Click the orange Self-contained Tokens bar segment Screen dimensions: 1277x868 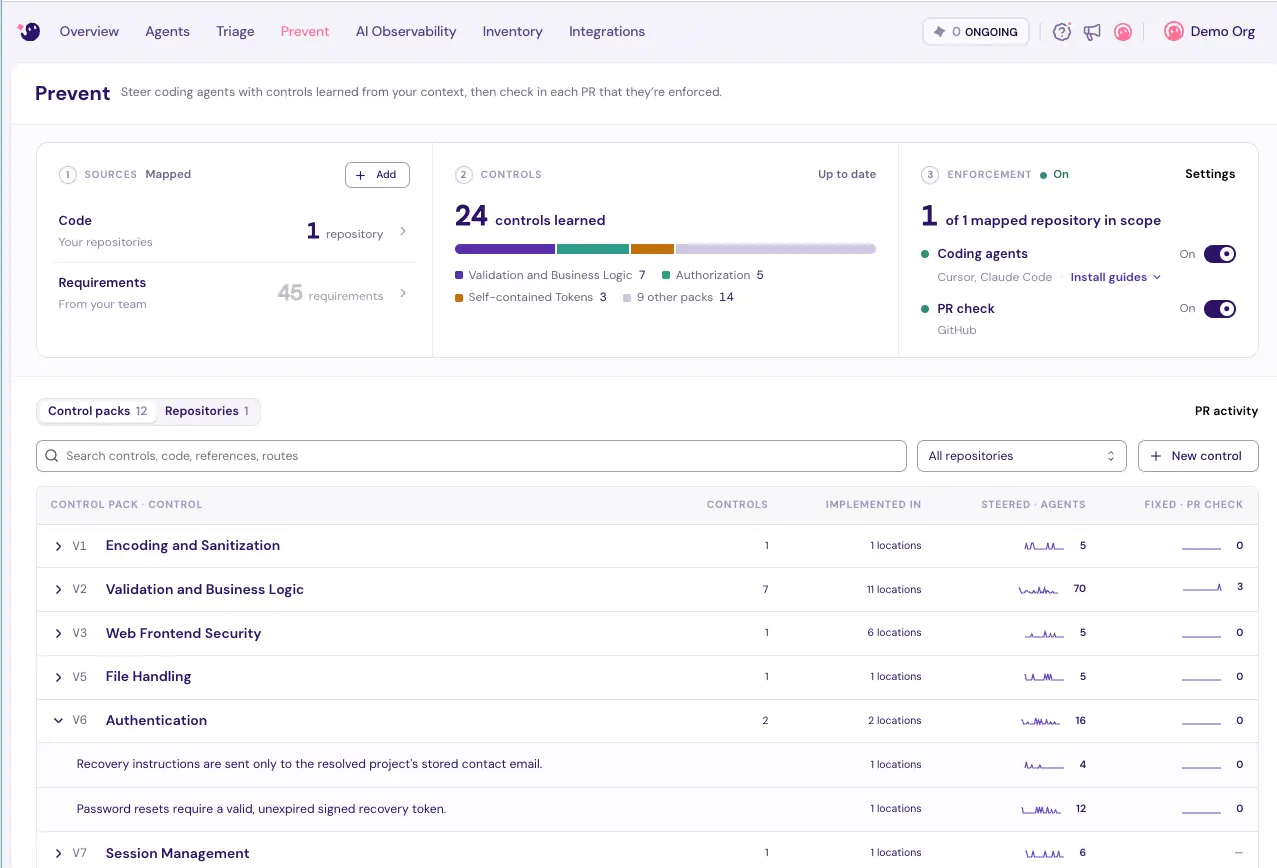pos(652,249)
